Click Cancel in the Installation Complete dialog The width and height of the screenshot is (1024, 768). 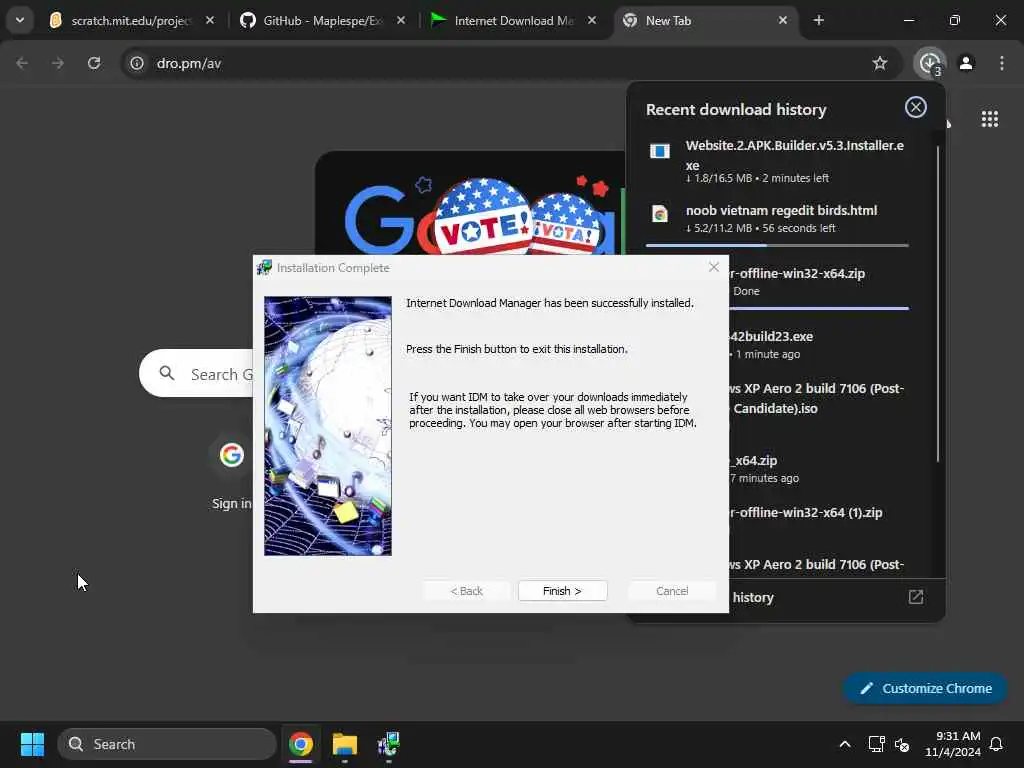click(x=672, y=590)
